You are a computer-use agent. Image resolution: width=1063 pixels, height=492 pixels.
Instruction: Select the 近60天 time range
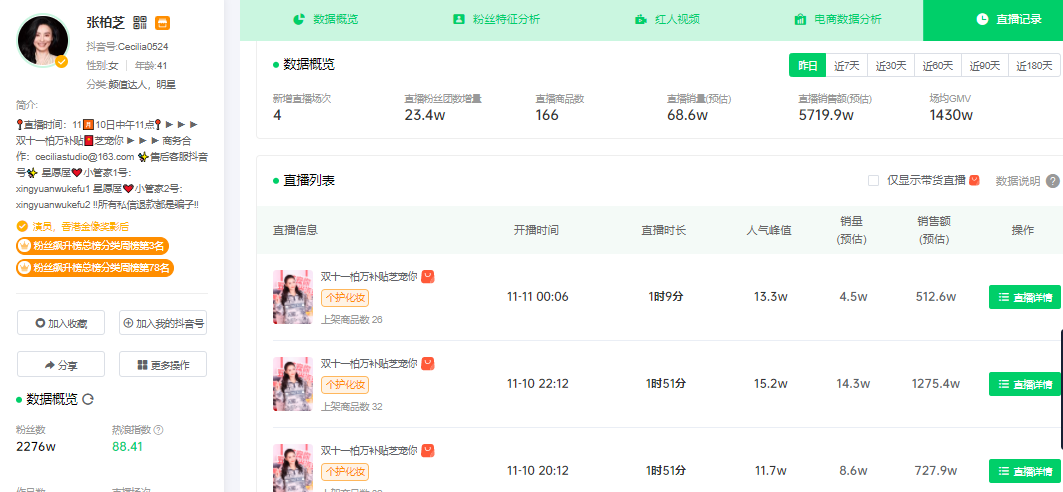938,66
